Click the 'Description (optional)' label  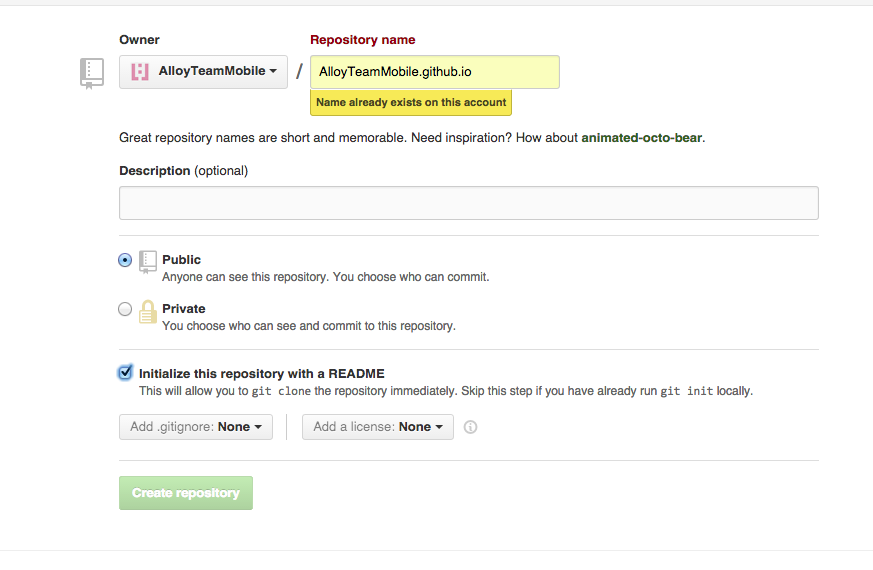184,171
